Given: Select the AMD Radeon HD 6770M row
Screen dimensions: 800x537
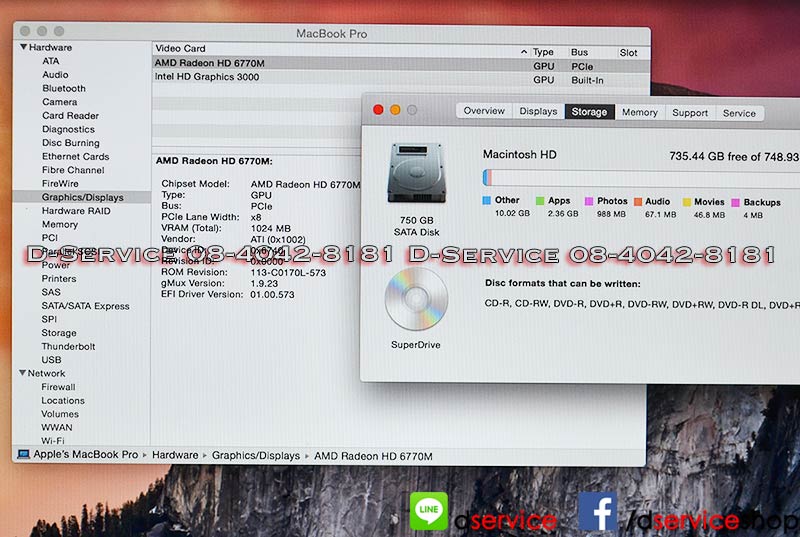Looking at the screenshot, I should [401, 64].
